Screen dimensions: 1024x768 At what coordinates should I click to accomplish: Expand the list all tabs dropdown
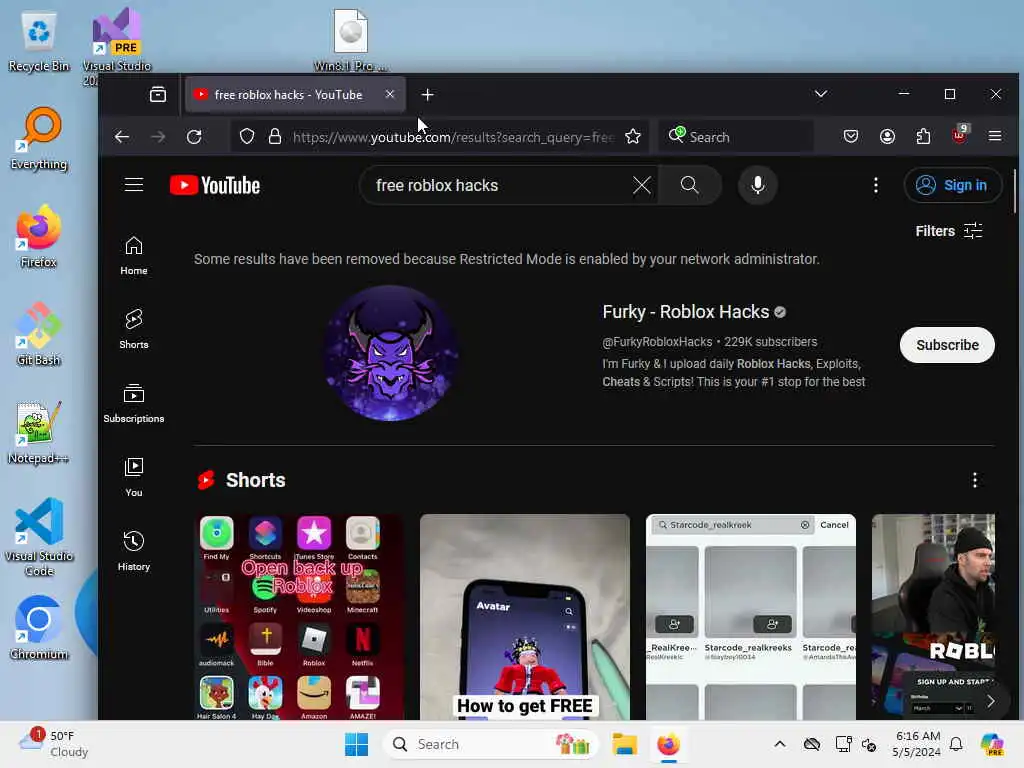click(x=821, y=94)
